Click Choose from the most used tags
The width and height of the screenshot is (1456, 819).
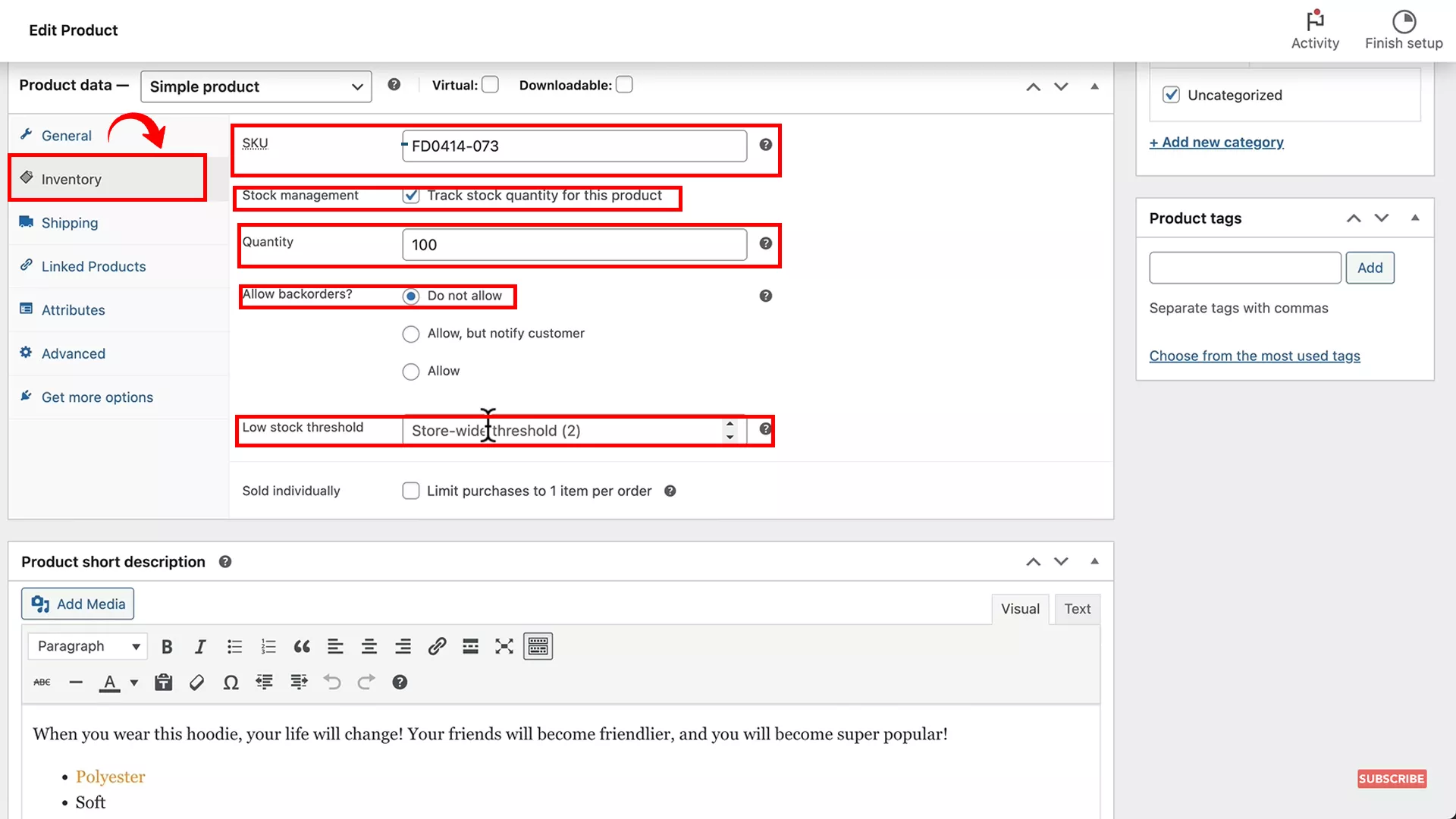pos(1254,356)
